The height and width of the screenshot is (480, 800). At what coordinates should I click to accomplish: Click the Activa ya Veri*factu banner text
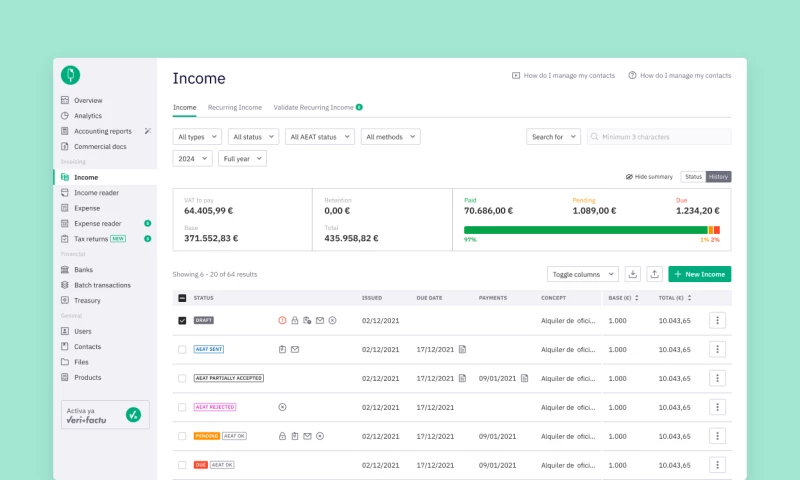click(86, 416)
